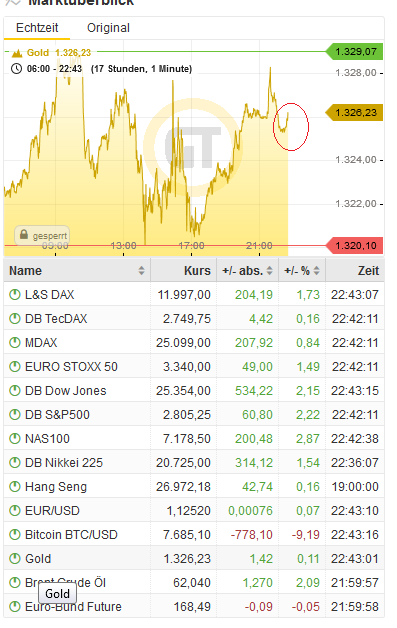Click the L&S DAX price 11.997,00
Image resolution: width=397 pixels, height=628 pixels.
(x=184, y=295)
